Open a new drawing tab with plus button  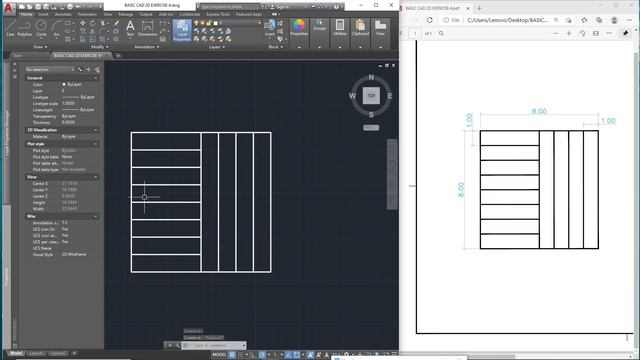coord(118,56)
